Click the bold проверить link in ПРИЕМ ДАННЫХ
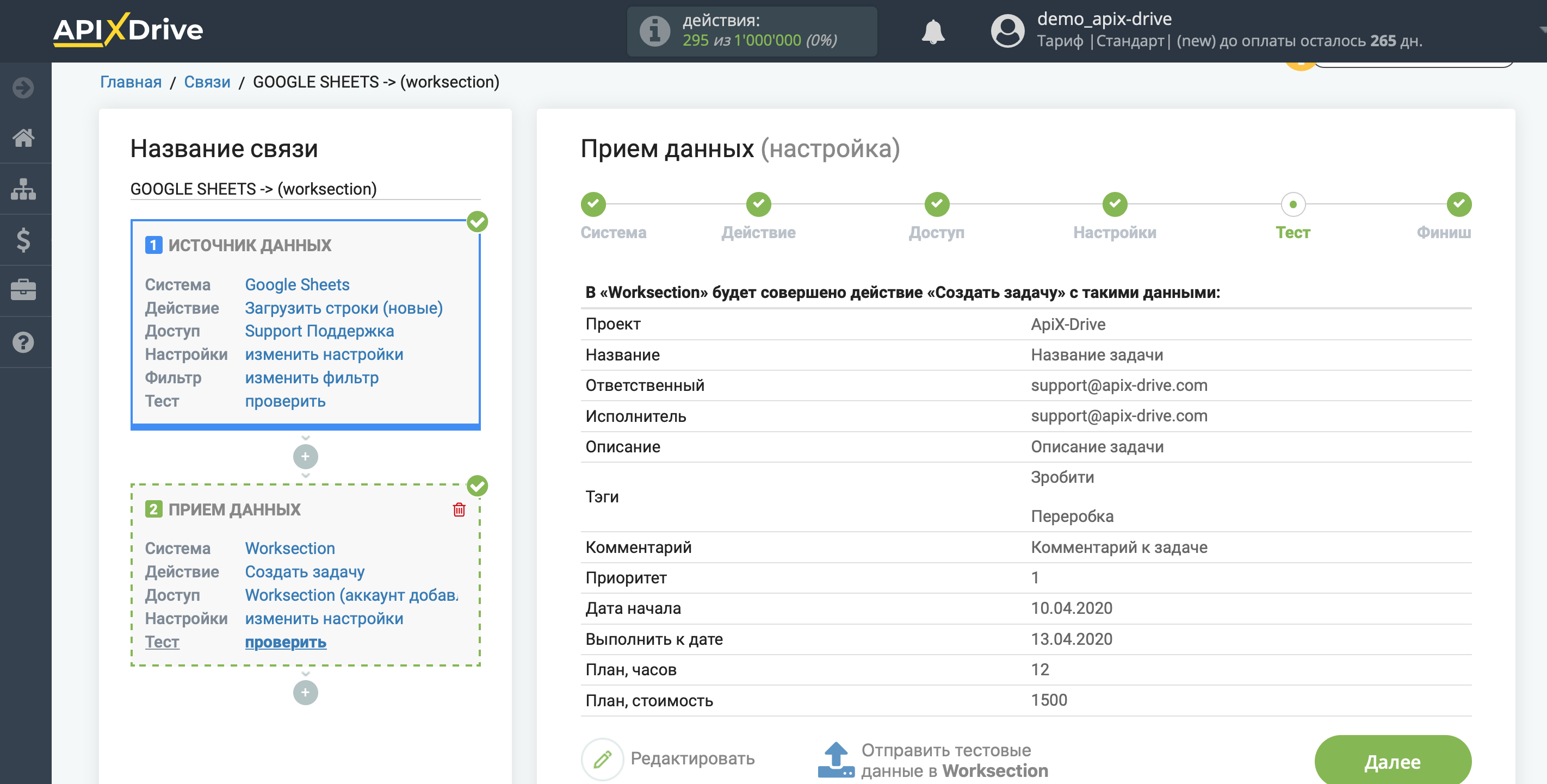1547x784 pixels. (285, 642)
